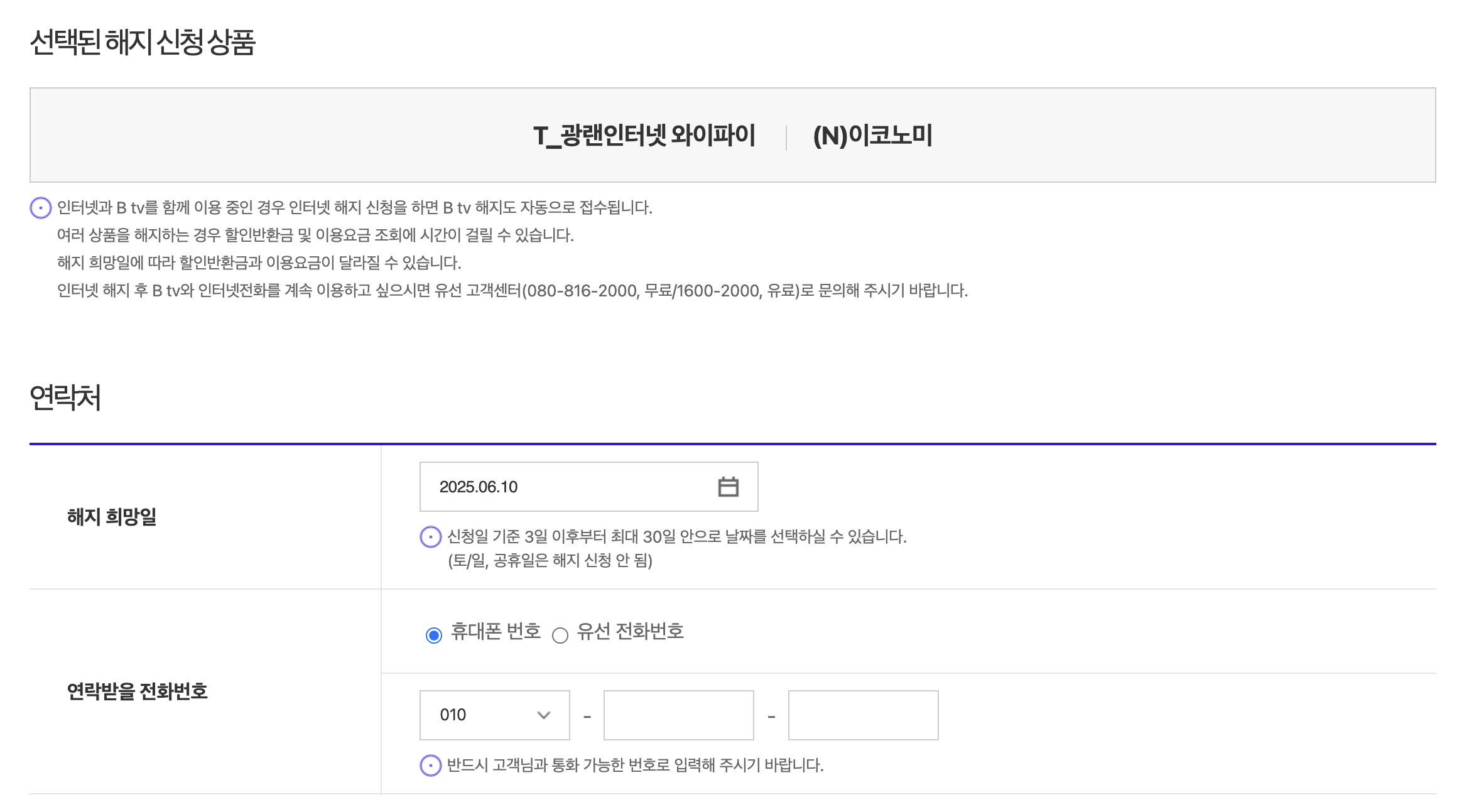Click the 유선 전화번호 label text
1474x812 pixels.
click(x=631, y=631)
